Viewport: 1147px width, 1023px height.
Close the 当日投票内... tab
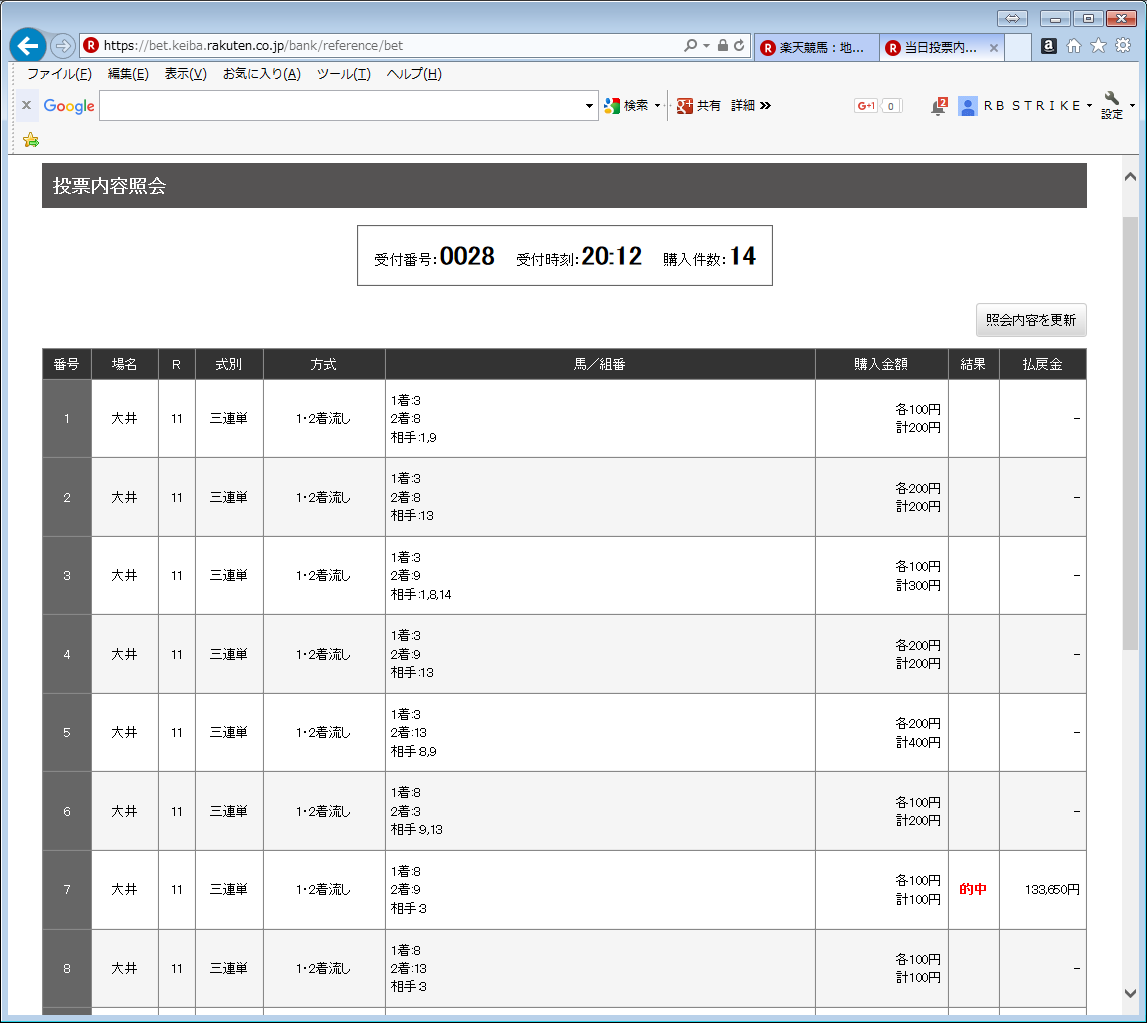(993, 48)
